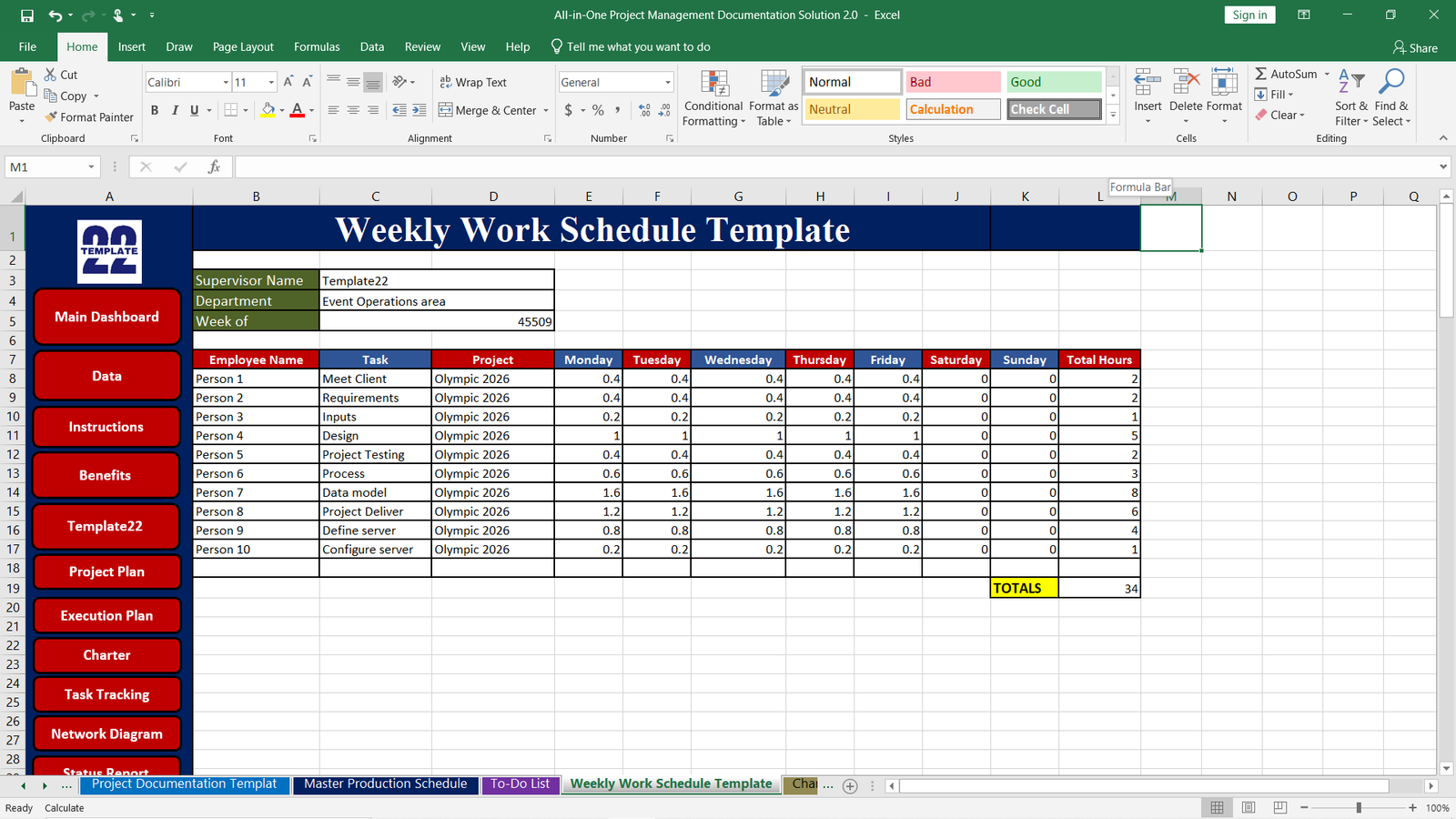This screenshot has height=819, width=1456.
Task: Open the font name dropdown
Action: pos(226,82)
